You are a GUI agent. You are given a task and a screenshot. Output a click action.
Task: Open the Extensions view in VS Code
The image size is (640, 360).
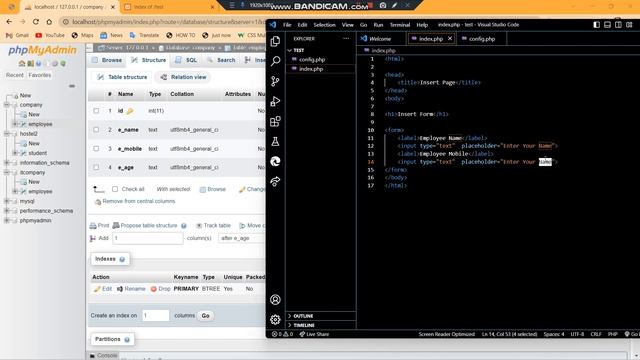click(x=276, y=121)
